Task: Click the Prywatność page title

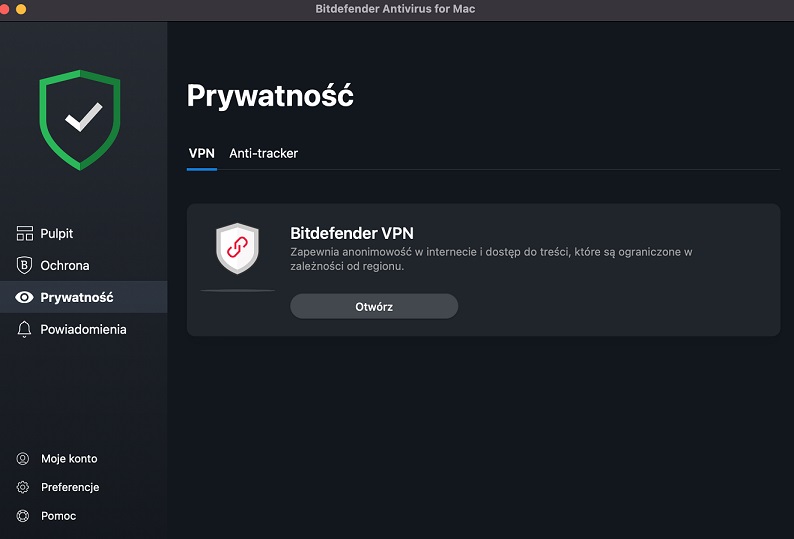Action: click(270, 95)
